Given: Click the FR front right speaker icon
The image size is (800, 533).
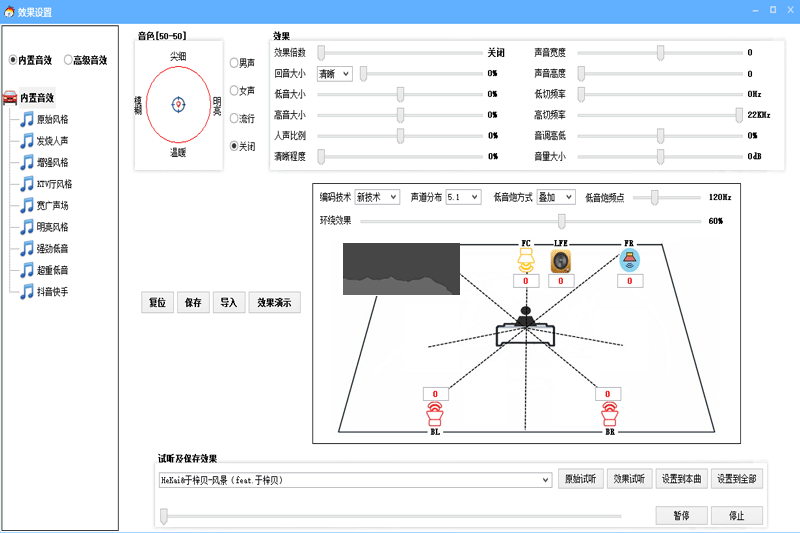Looking at the screenshot, I should [630, 261].
